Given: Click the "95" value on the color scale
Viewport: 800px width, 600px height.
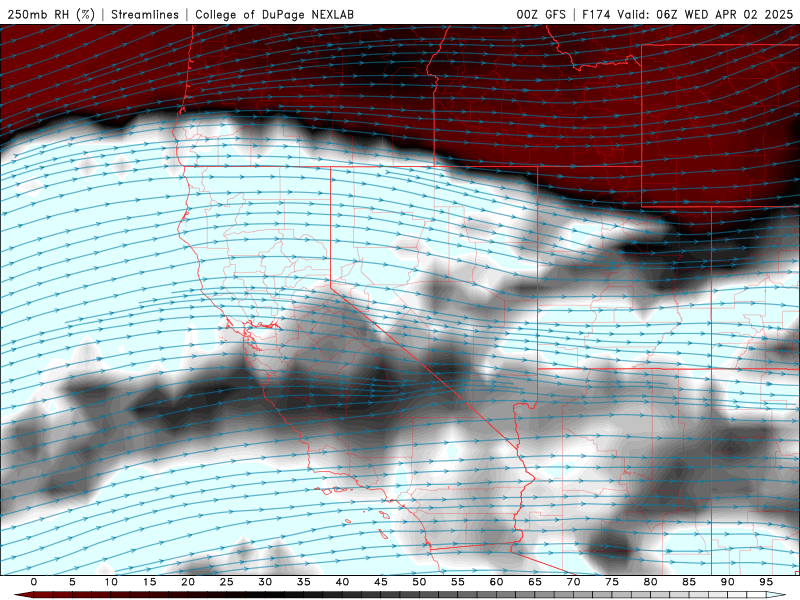Looking at the screenshot, I should click(766, 582).
